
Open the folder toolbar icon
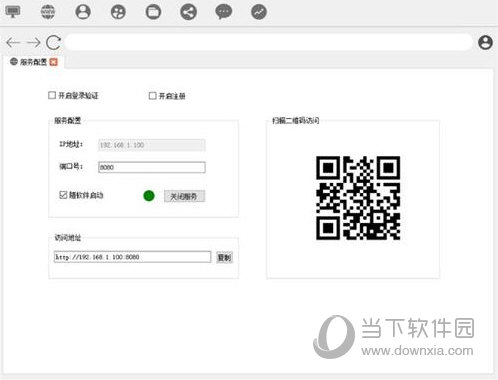[153, 12]
